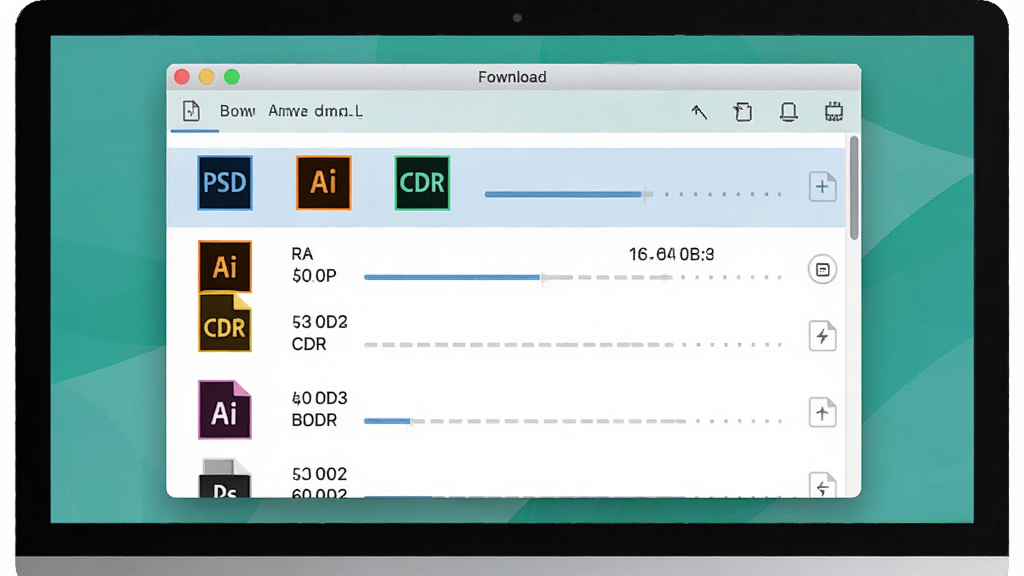Click the plus file icon in highlighted row

pyautogui.click(x=822, y=187)
